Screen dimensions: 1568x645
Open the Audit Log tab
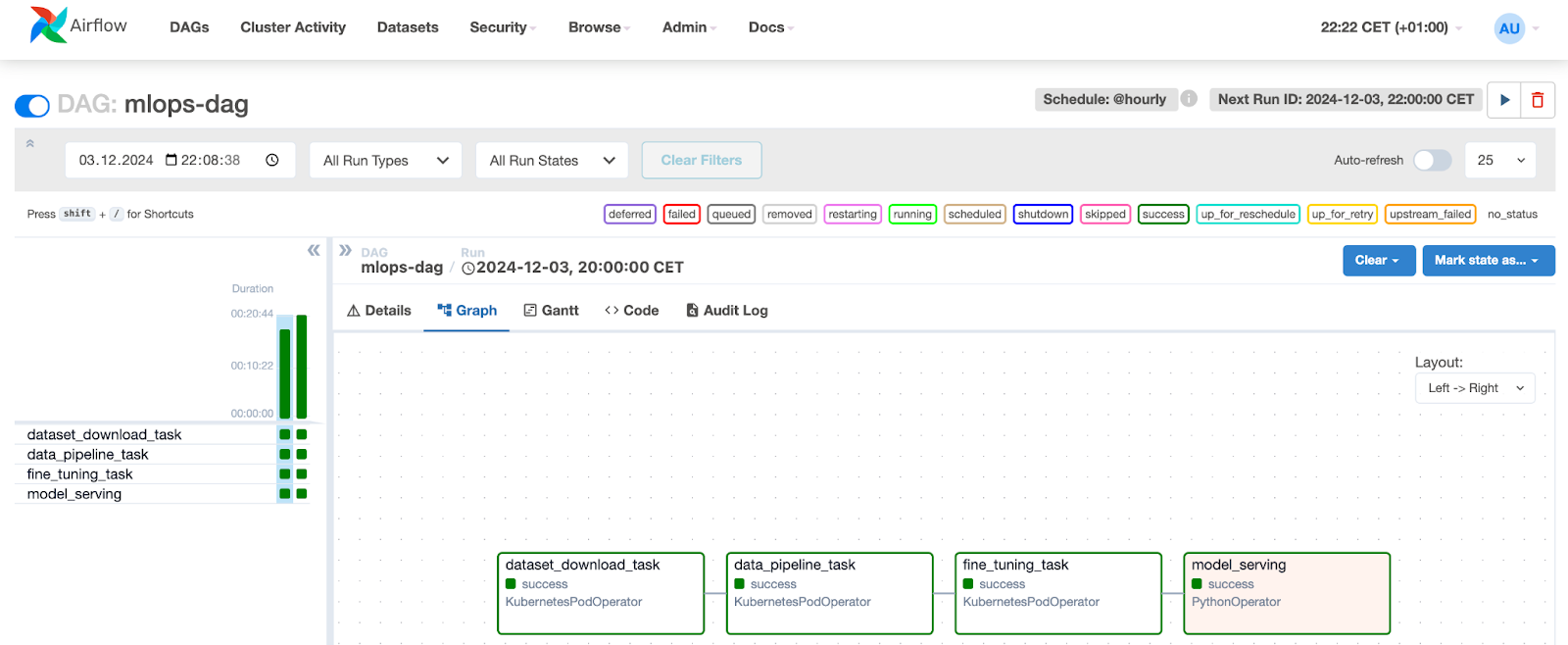click(726, 311)
